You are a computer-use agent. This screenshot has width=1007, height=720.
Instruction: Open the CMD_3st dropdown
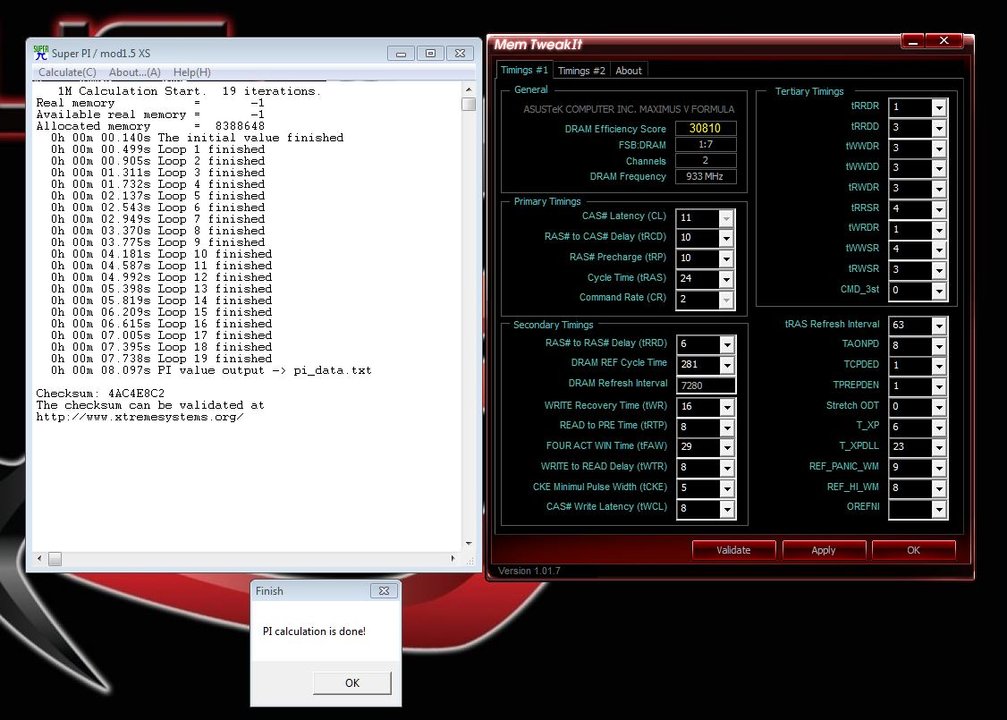[939, 291]
